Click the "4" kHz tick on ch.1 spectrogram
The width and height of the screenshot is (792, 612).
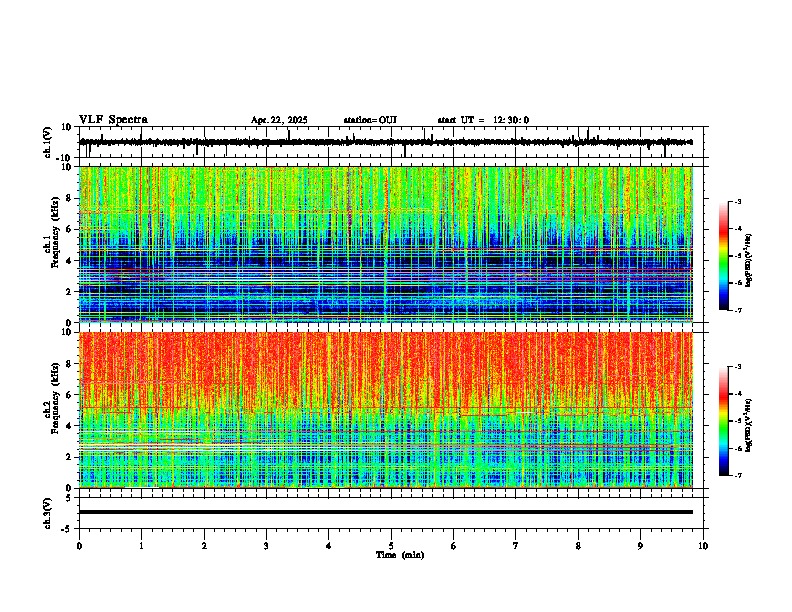click(69, 261)
